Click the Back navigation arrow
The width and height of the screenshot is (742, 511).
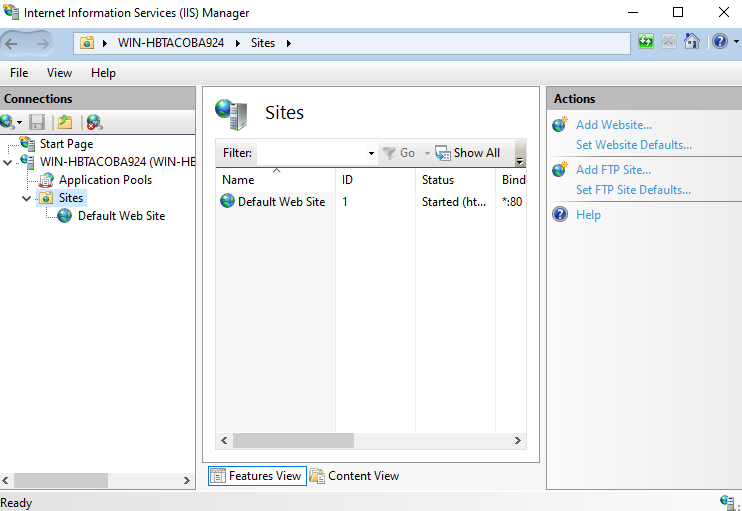11,44
